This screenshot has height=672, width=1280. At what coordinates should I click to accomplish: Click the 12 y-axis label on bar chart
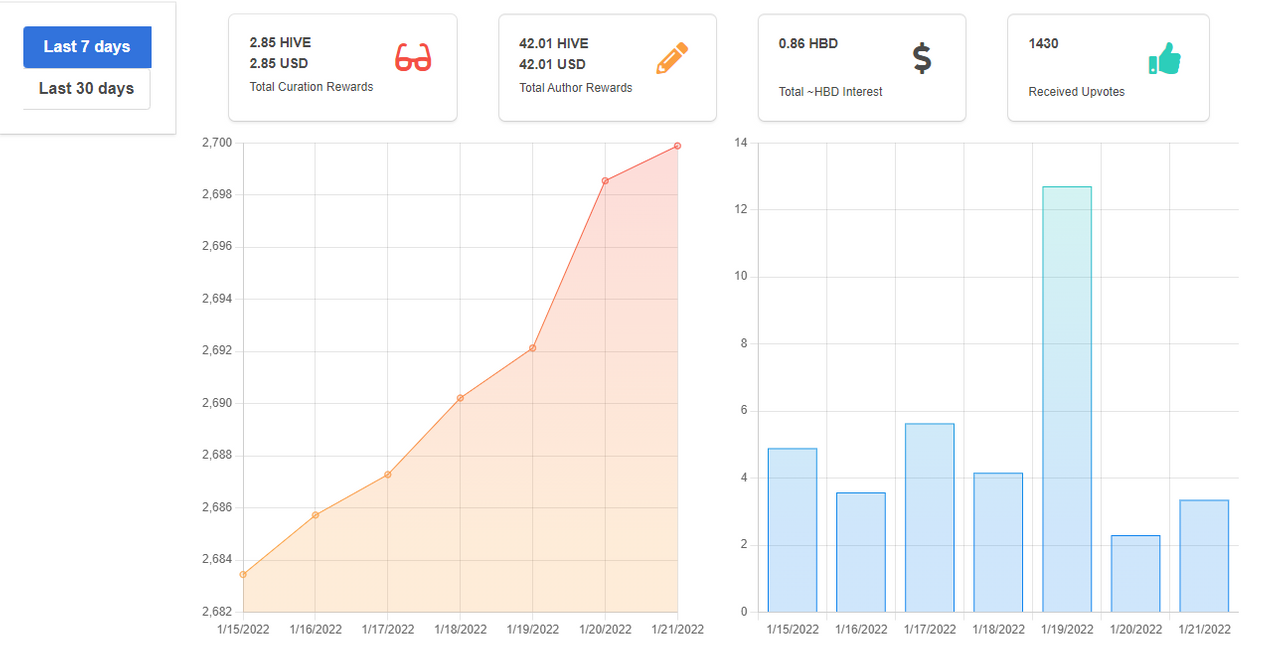[x=741, y=210]
